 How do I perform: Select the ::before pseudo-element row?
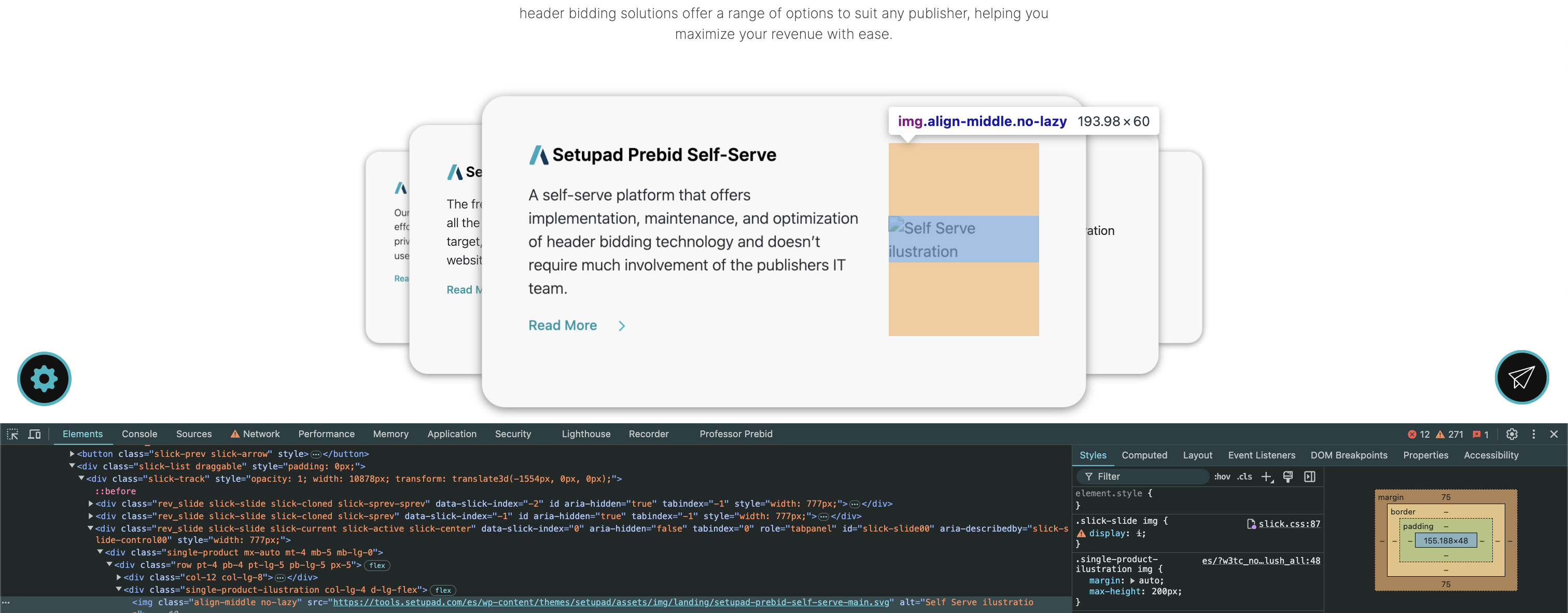(x=115, y=491)
